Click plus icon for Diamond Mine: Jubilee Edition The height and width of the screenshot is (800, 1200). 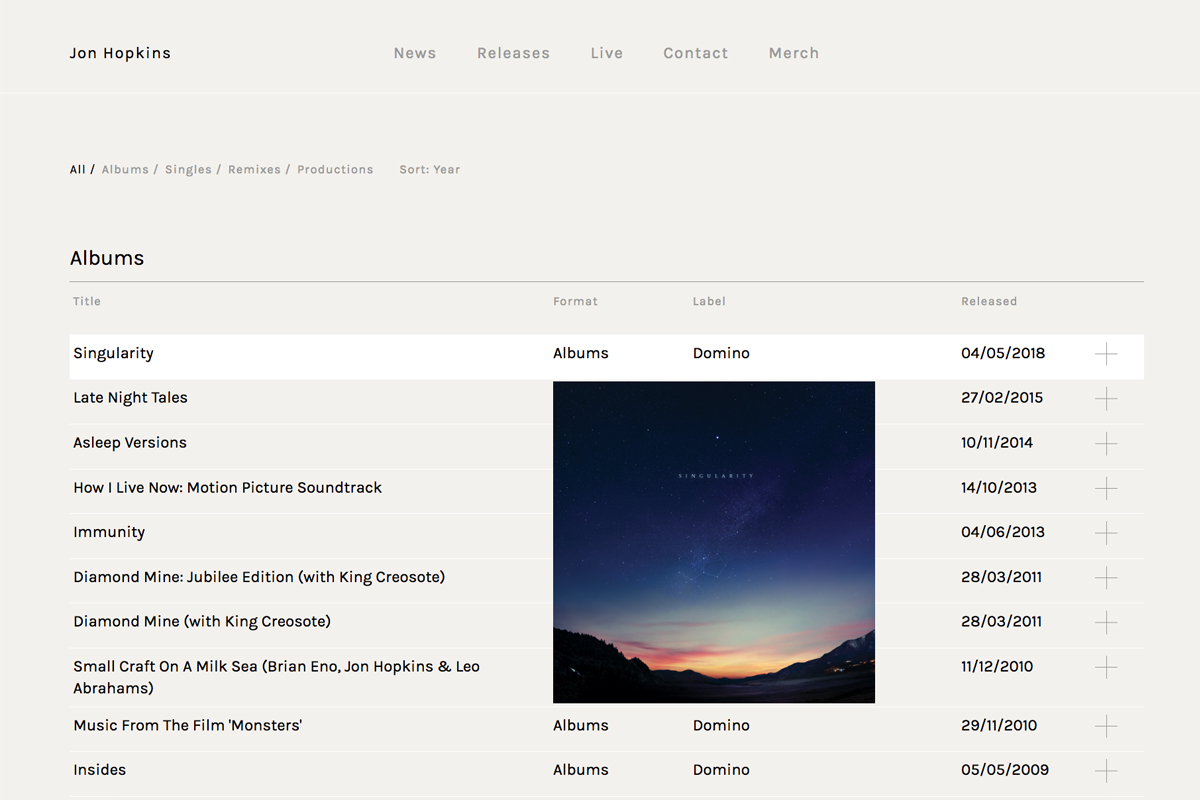tap(1105, 578)
